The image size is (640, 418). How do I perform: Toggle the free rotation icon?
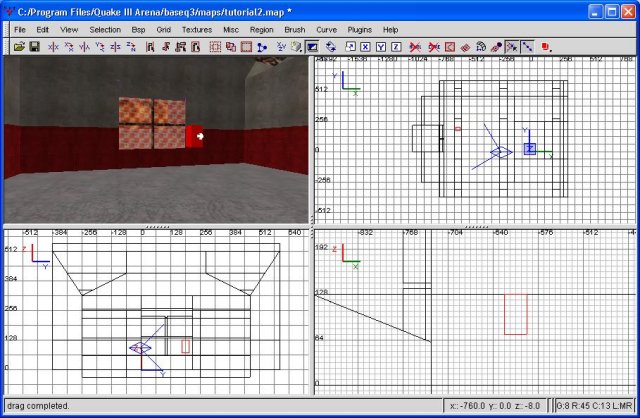[331, 47]
